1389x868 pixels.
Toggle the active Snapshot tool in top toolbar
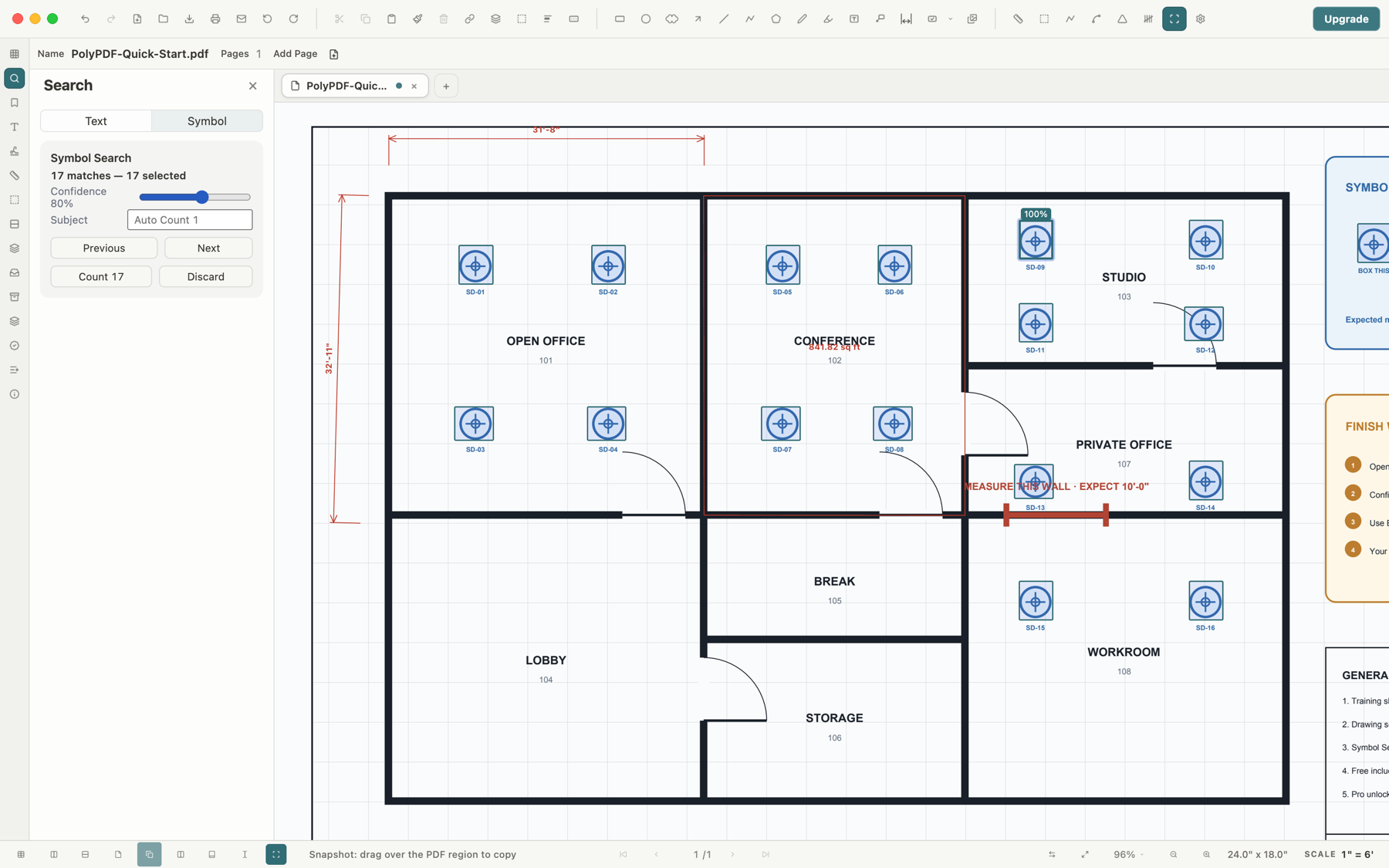click(x=1174, y=19)
